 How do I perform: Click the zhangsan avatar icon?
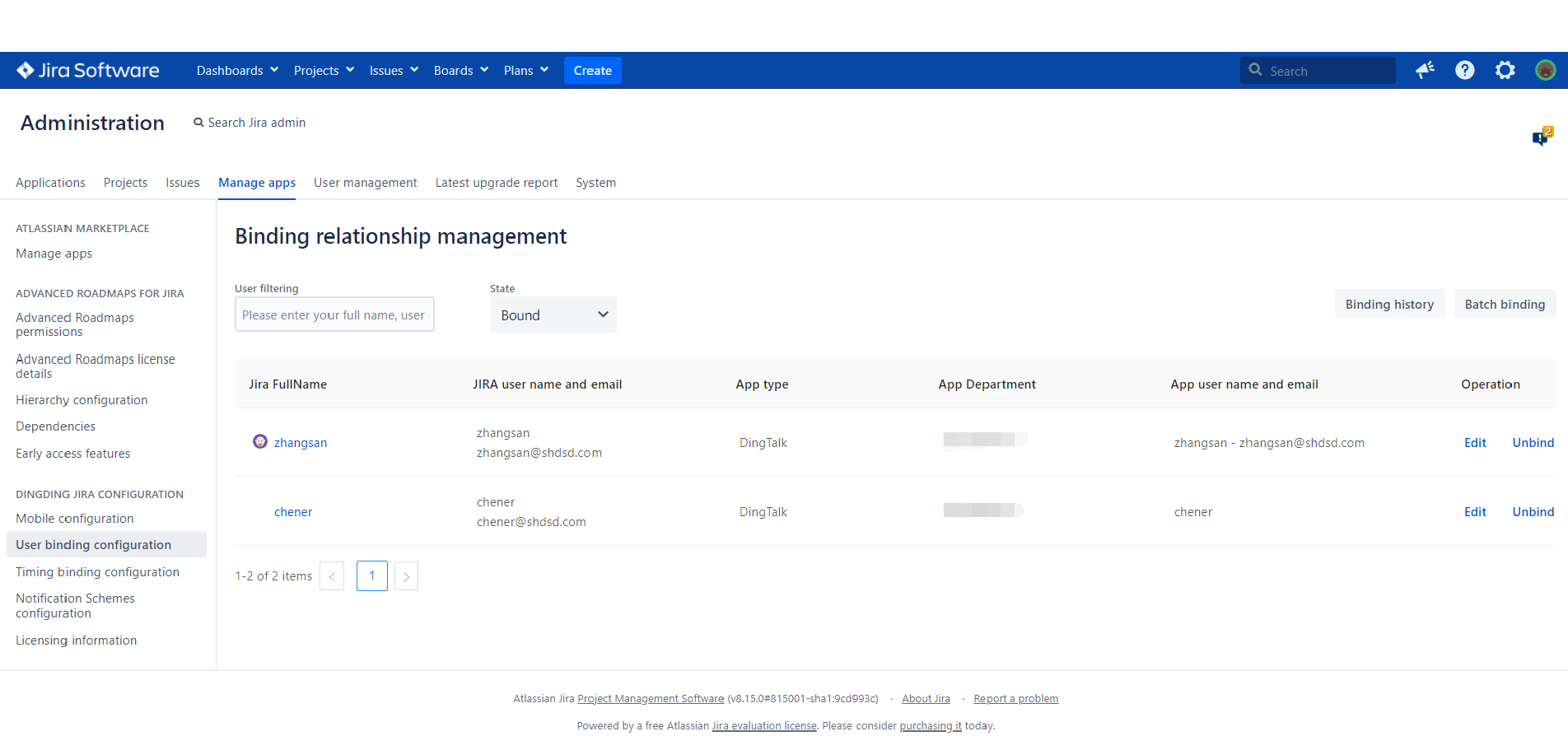[260, 441]
